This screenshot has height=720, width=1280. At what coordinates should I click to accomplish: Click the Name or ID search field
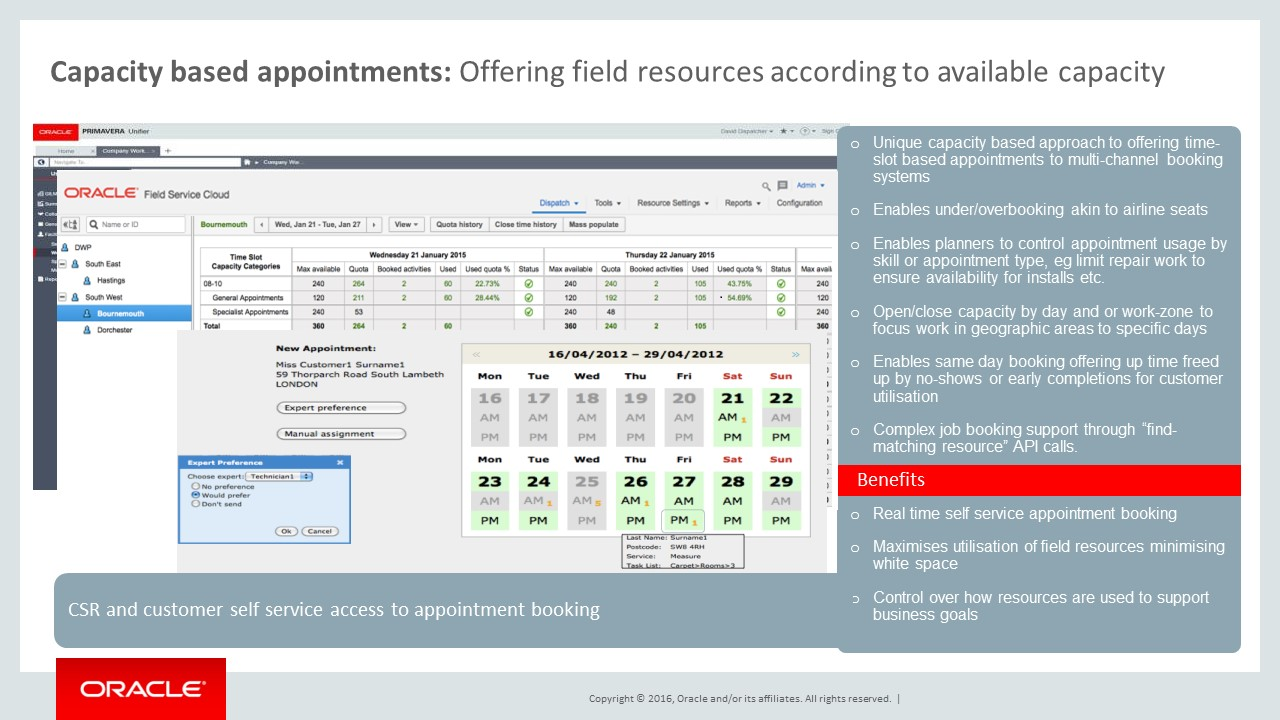[136, 225]
